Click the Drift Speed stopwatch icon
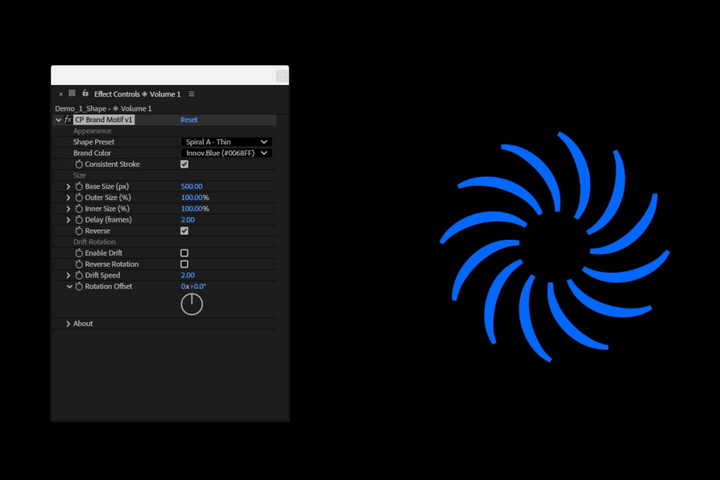The width and height of the screenshot is (720, 480). point(79,275)
